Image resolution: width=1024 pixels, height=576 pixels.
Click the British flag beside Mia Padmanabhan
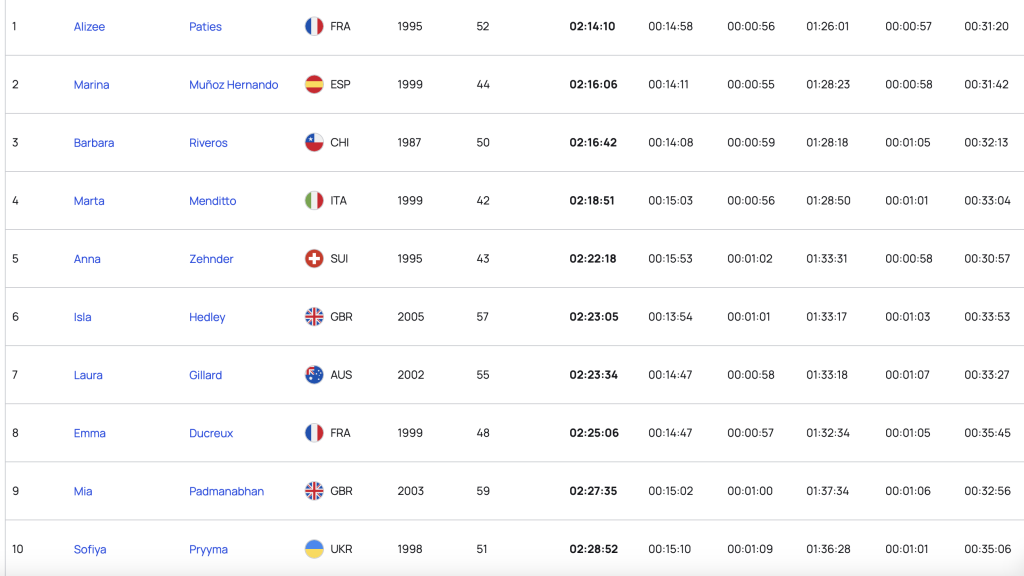click(x=314, y=491)
